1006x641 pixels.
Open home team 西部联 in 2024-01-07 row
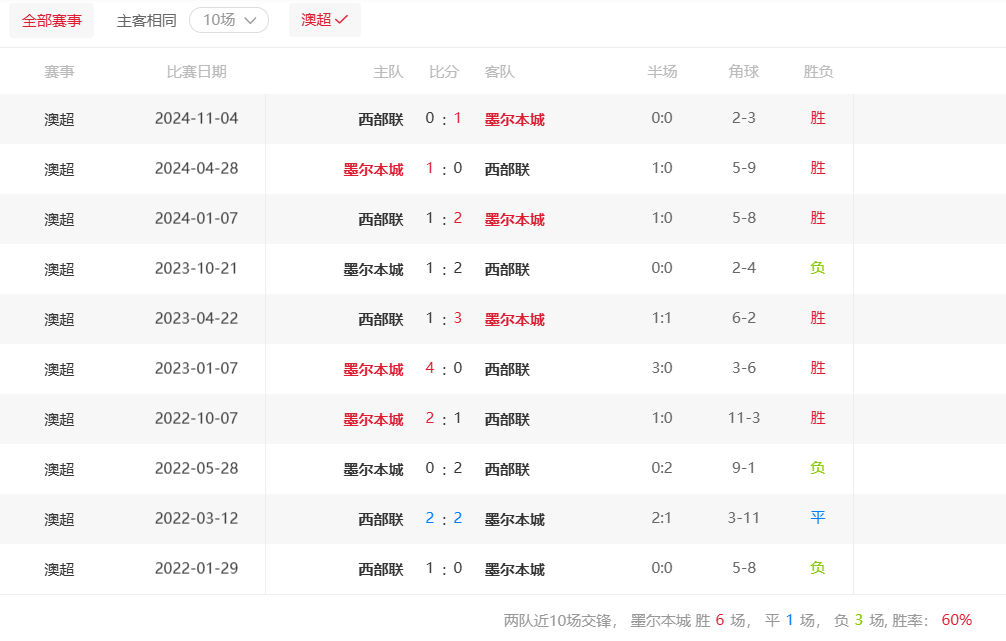tap(381, 219)
